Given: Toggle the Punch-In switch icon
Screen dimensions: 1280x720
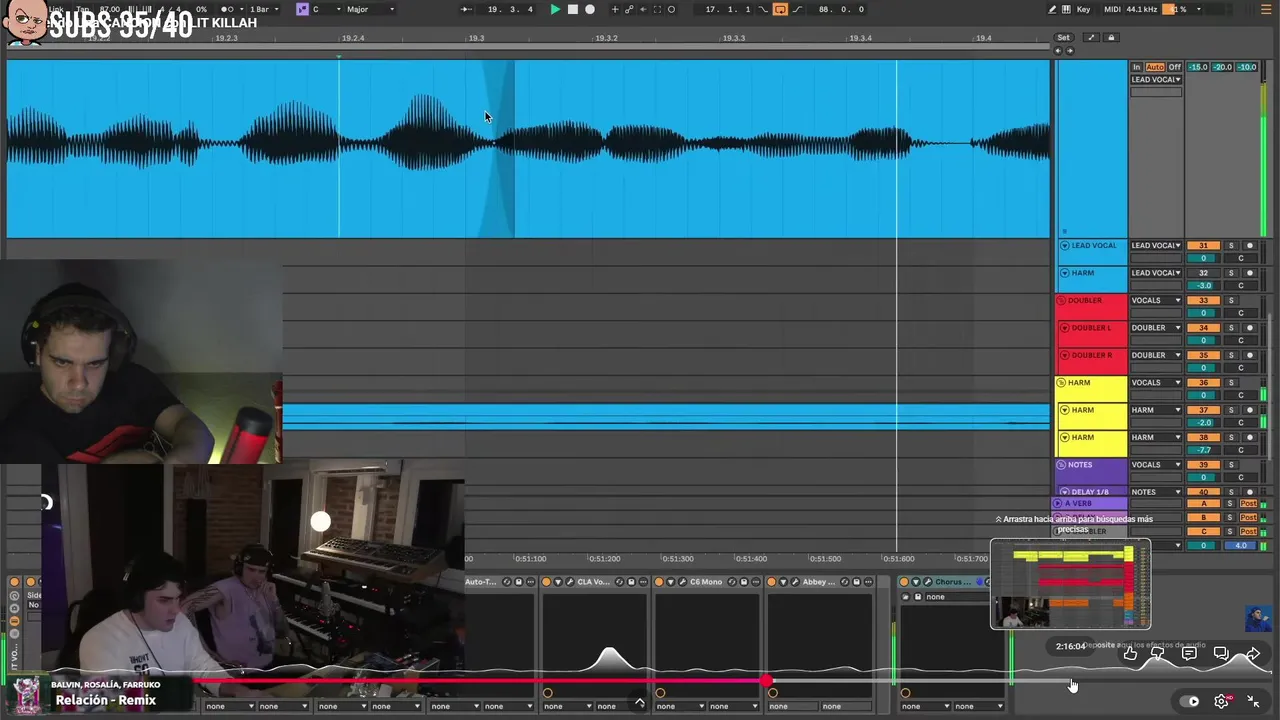Looking at the screenshot, I should point(764,9).
